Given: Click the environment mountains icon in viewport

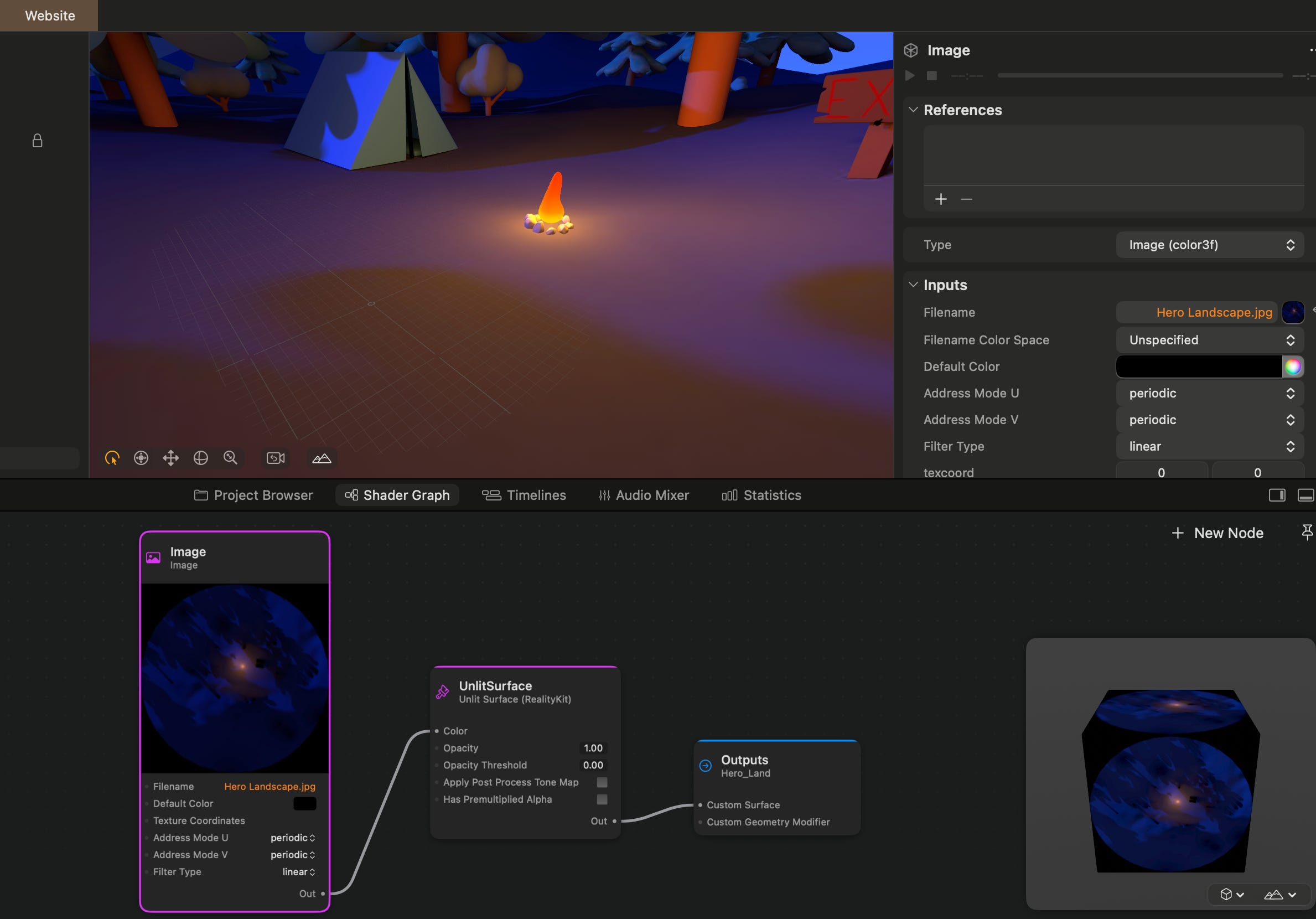Looking at the screenshot, I should click(x=322, y=458).
